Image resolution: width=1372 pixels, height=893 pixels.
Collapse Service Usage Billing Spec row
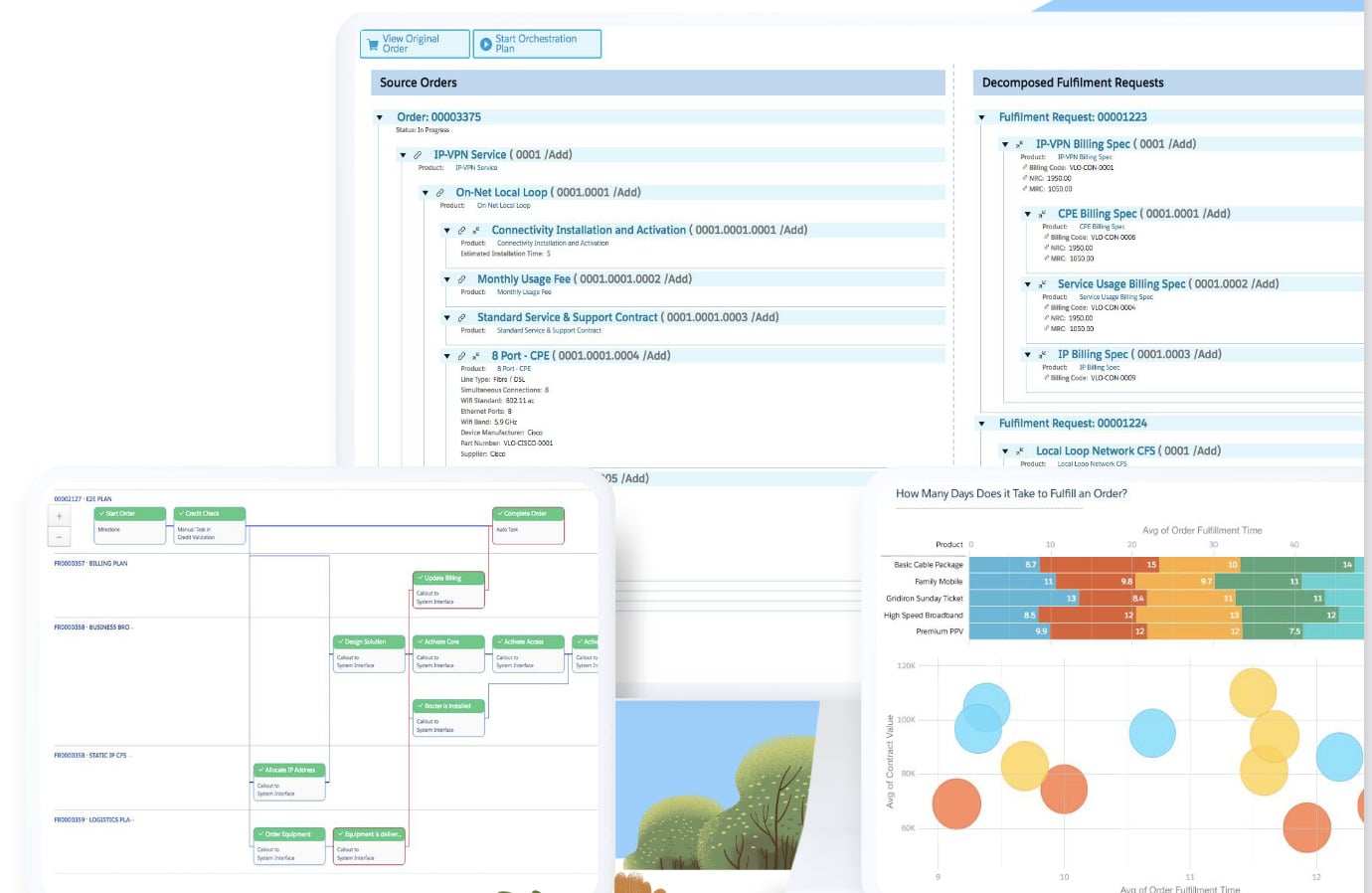click(x=1027, y=285)
